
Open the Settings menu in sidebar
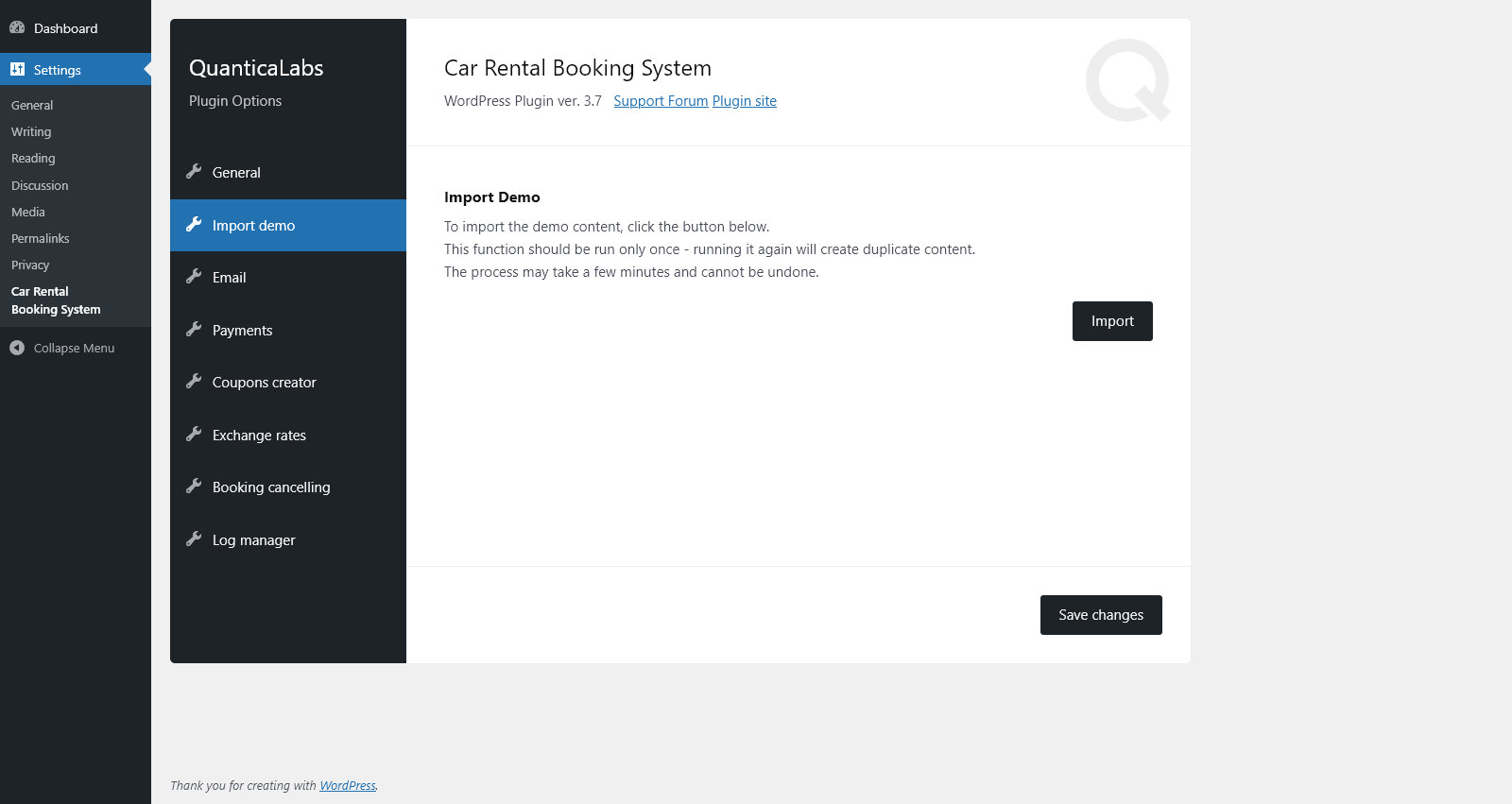(x=76, y=69)
